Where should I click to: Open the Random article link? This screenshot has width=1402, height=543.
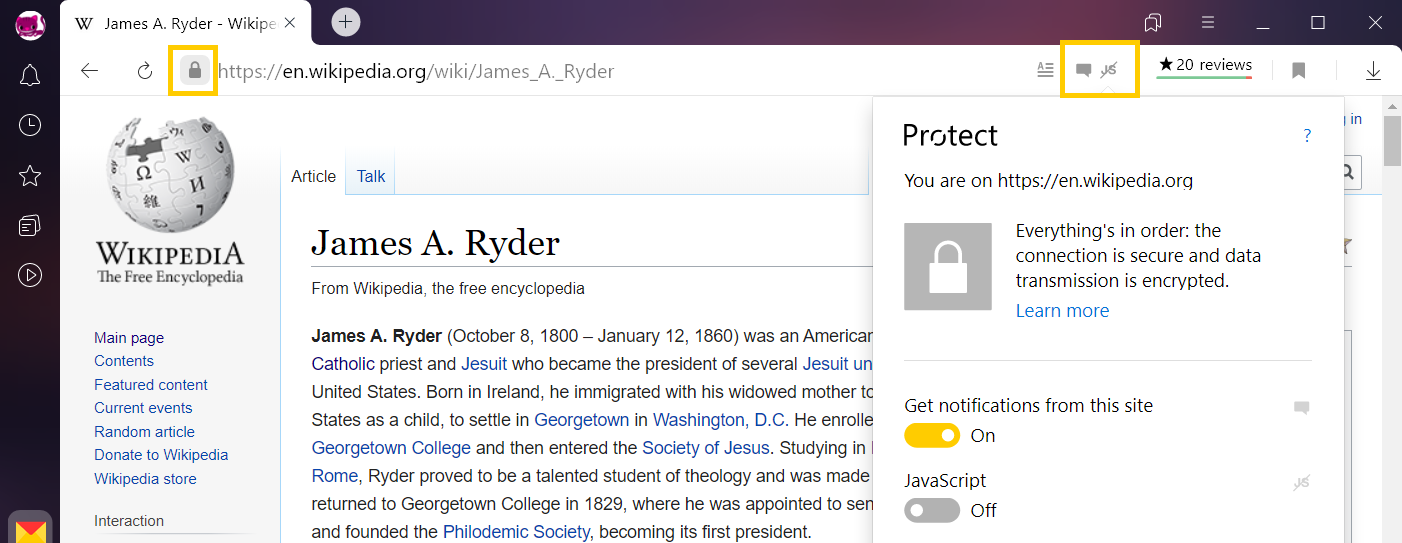click(144, 431)
